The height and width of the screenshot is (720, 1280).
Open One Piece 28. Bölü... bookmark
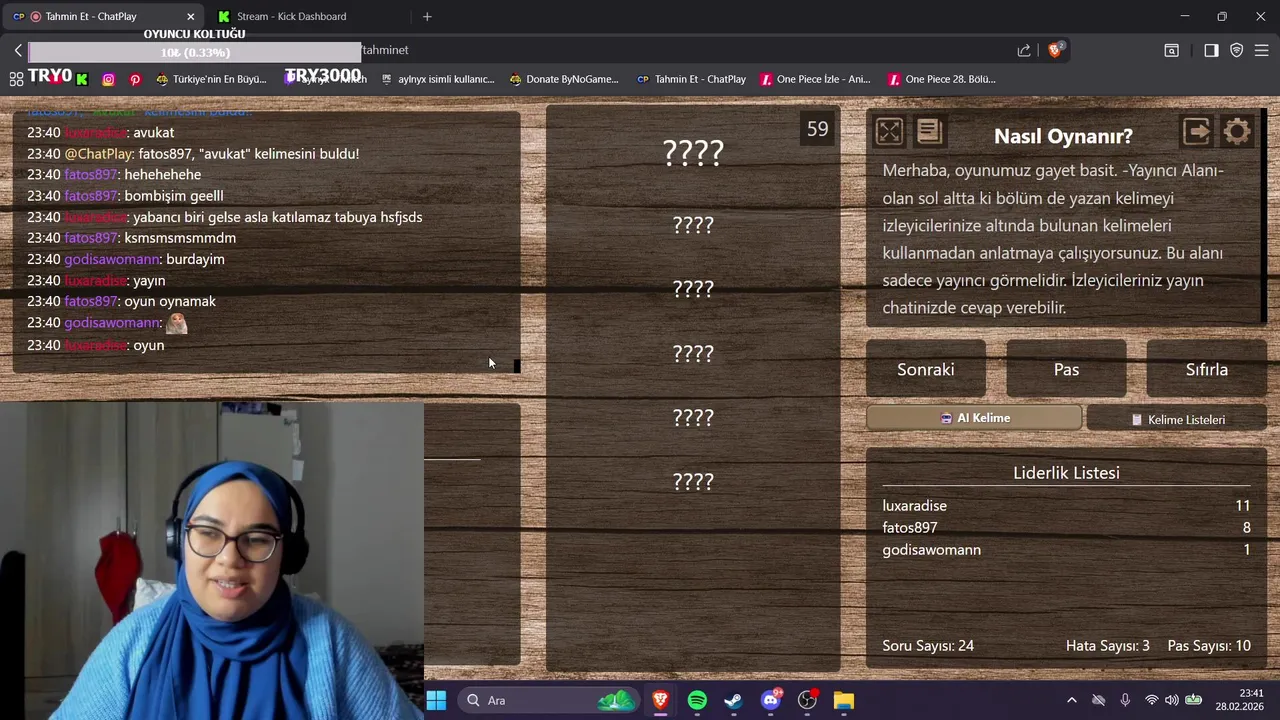(x=942, y=79)
